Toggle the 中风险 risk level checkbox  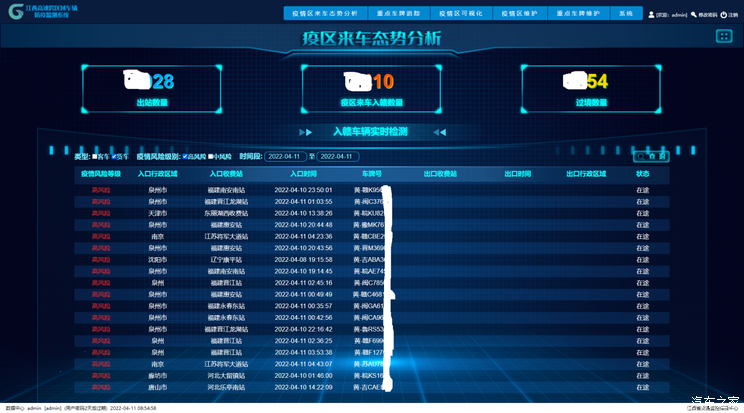pos(212,157)
